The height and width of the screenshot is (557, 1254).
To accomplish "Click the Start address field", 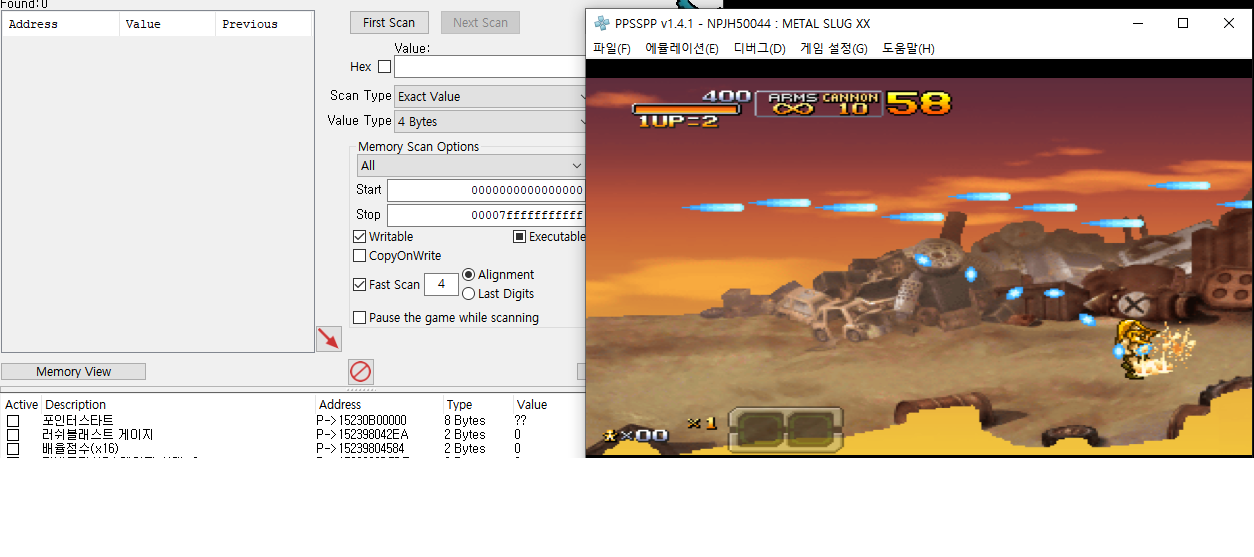I will (486, 190).
